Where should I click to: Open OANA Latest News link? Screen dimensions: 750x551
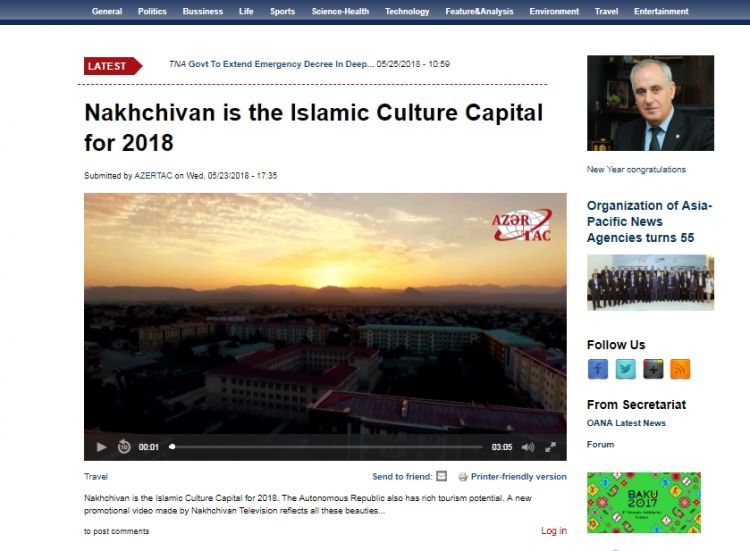[x=626, y=423]
